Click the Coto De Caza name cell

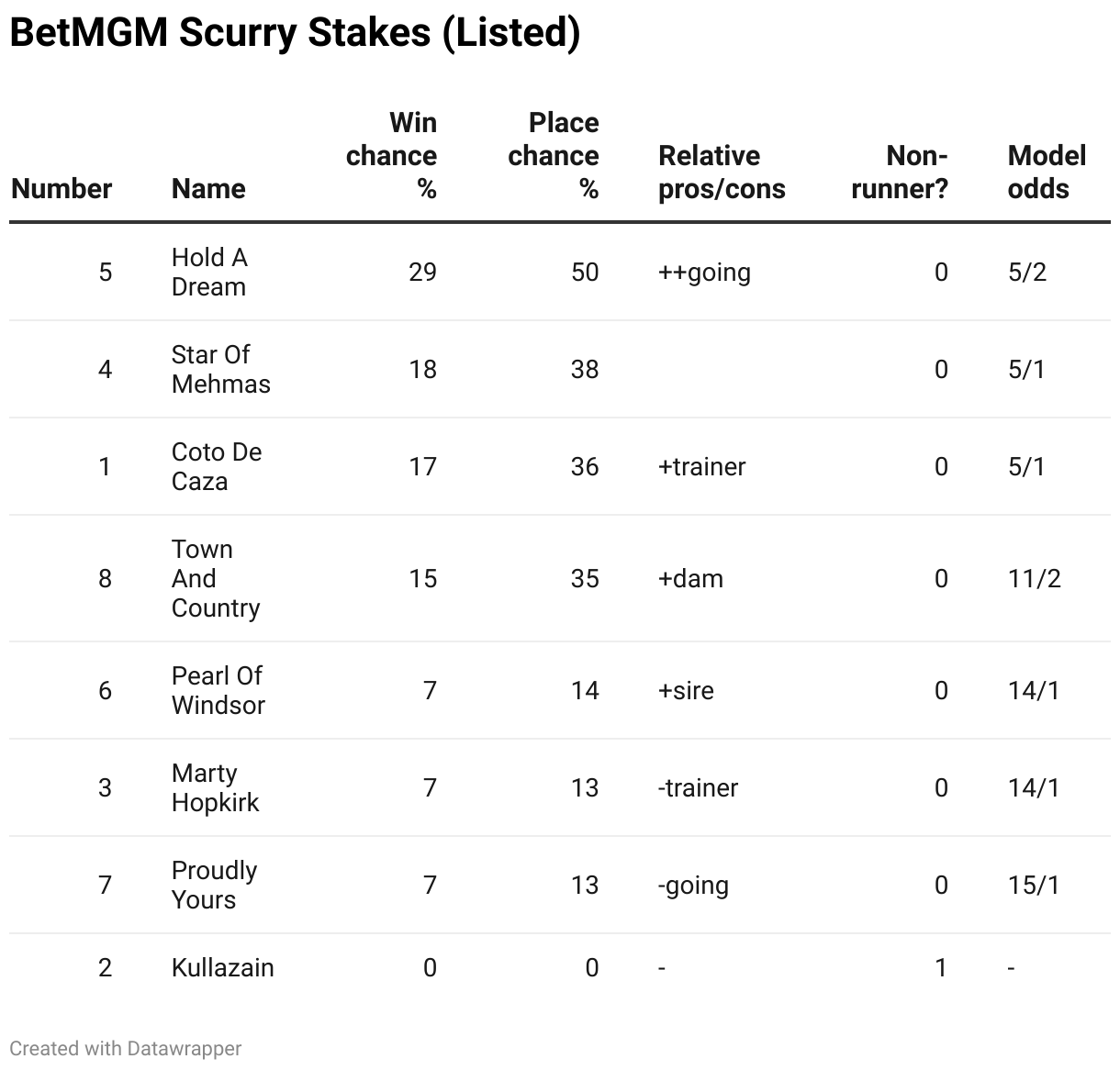(x=217, y=466)
